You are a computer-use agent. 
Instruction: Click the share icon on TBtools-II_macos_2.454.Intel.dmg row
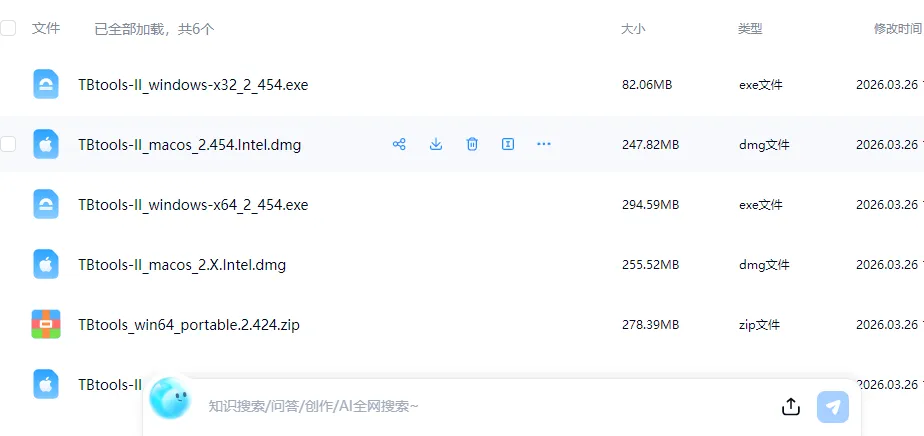click(399, 144)
